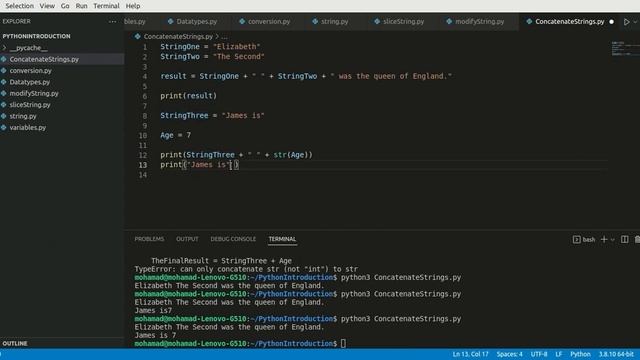Click the code minimap preview

[625, 48]
